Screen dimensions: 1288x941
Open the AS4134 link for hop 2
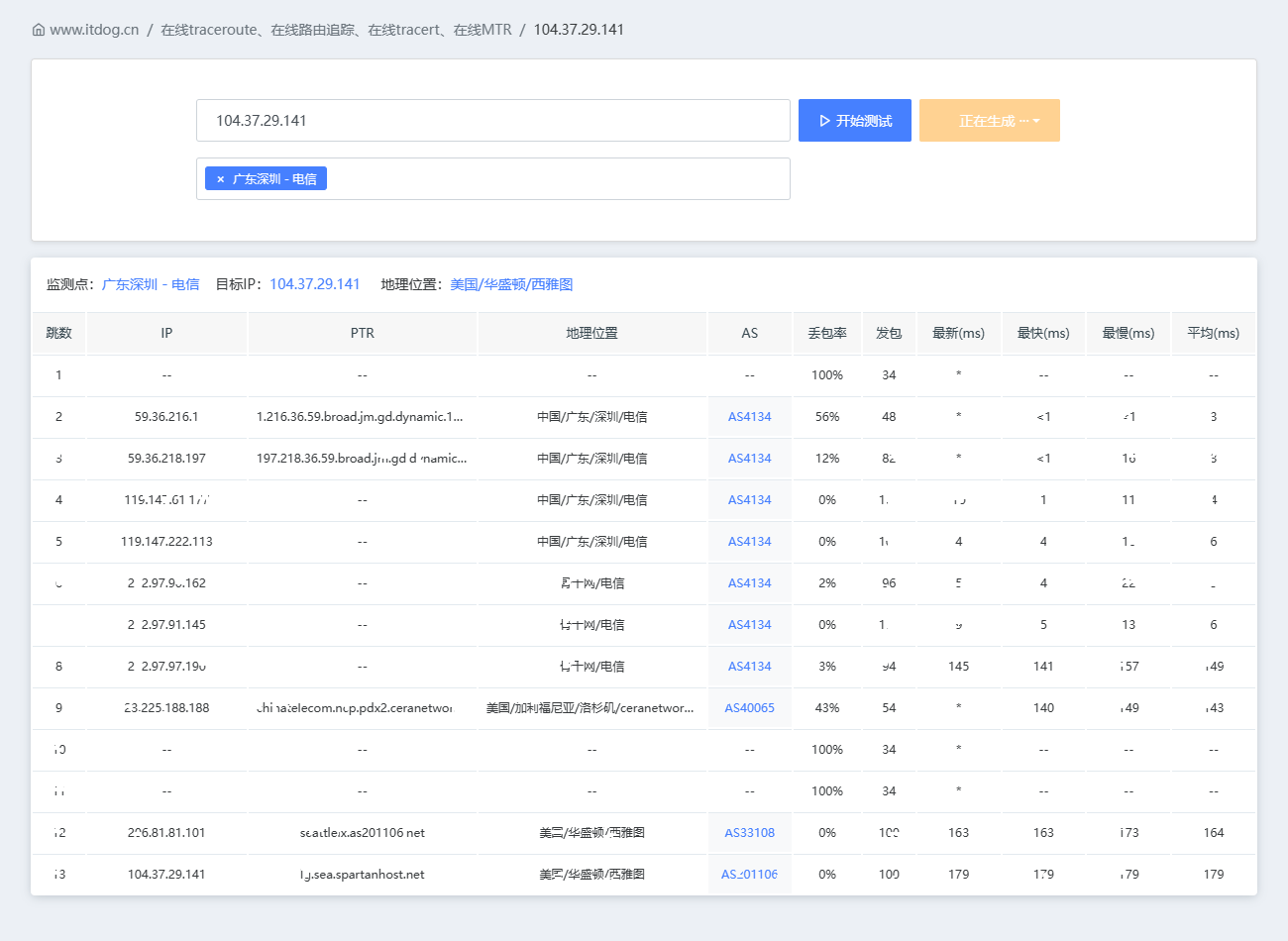750,417
